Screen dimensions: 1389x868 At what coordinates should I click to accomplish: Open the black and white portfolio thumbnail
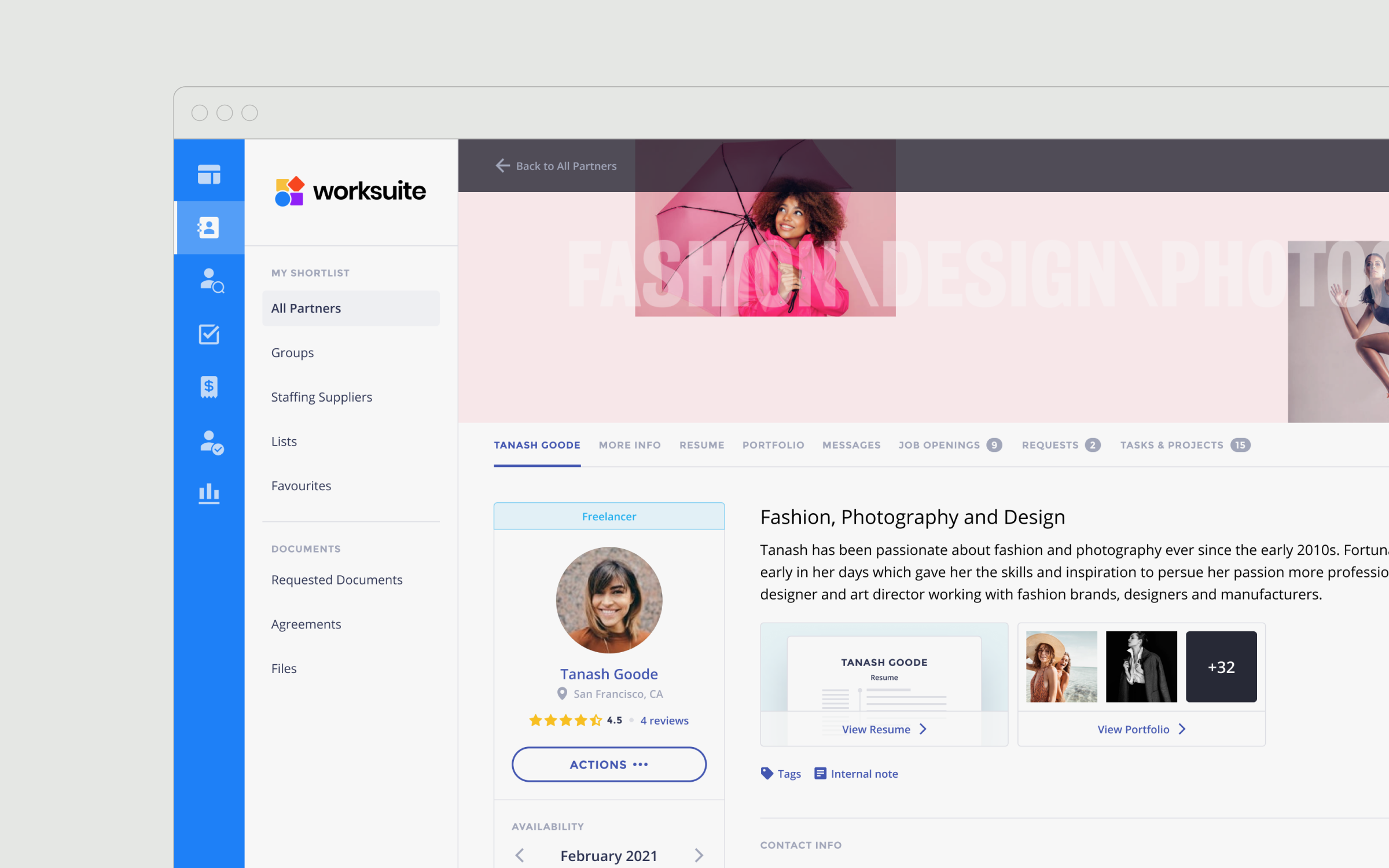[1141, 667]
